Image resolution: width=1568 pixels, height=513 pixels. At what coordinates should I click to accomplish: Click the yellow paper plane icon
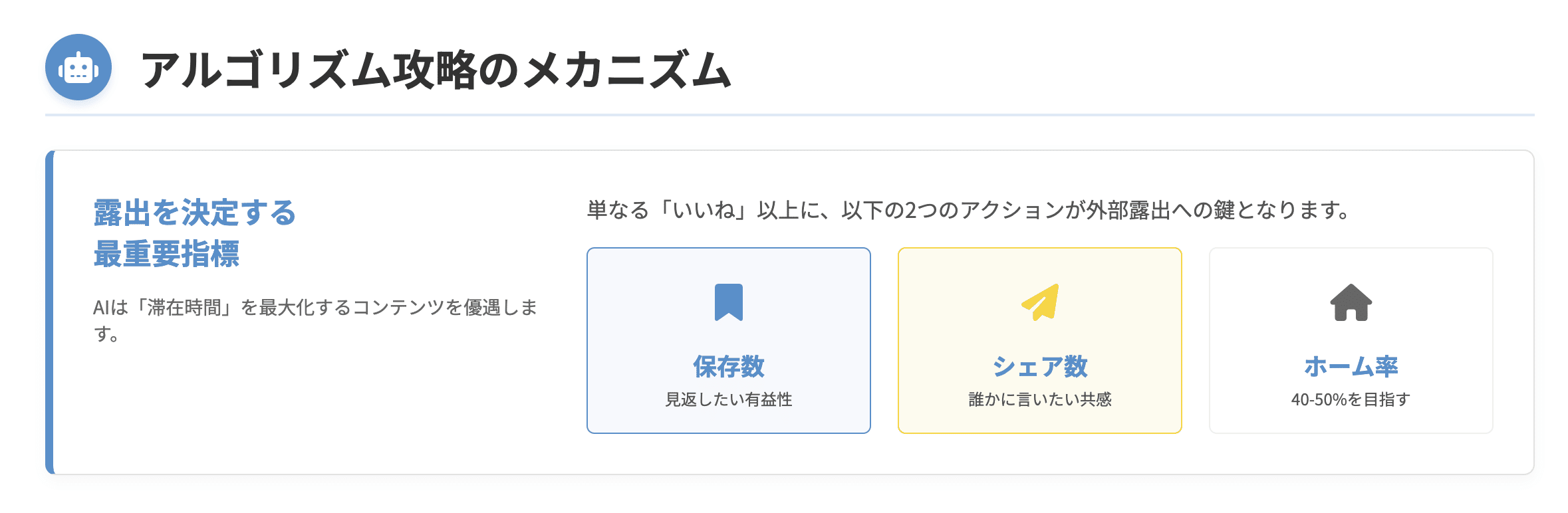[x=1040, y=302]
